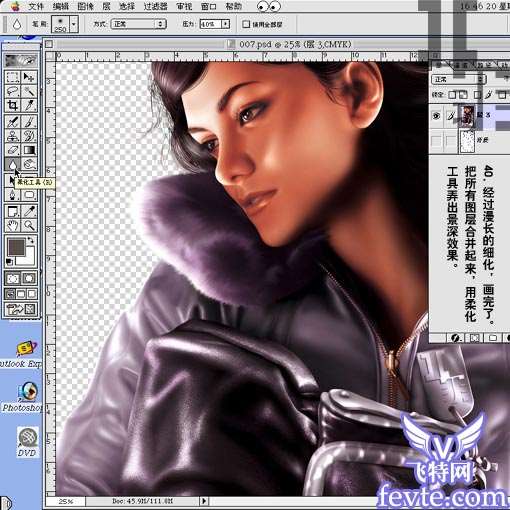This screenshot has width=510, height=510.
Task: Select the Clone Stamp tool
Action: pyautogui.click(x=13, y=136)
